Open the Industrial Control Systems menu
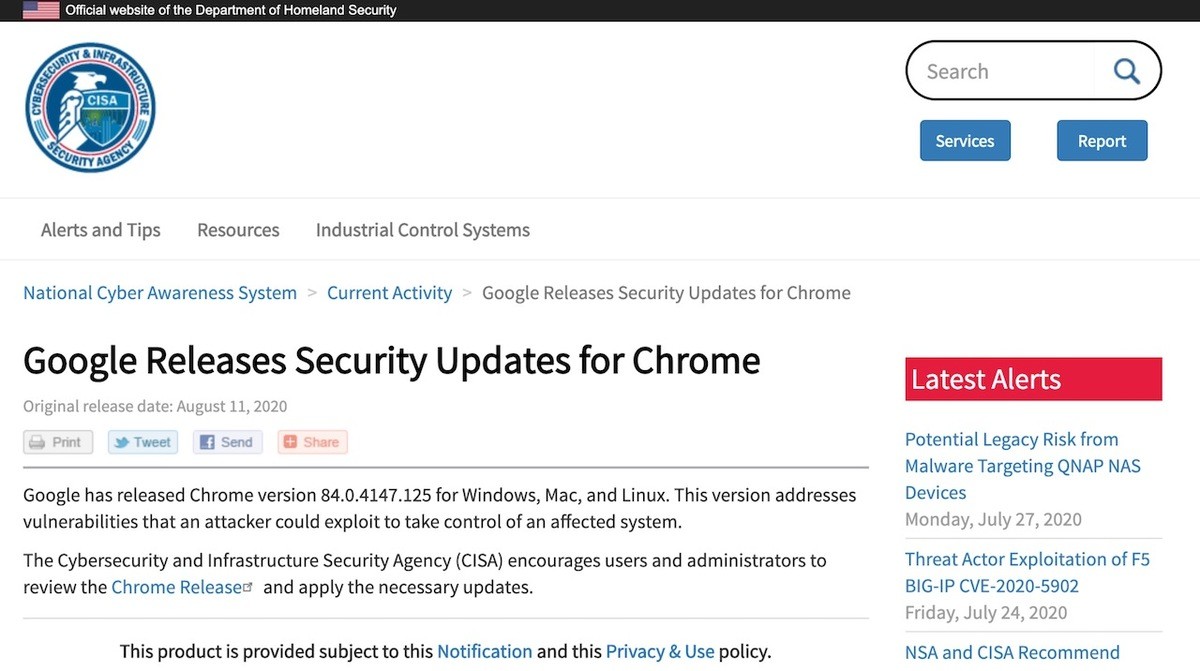This screenshot has width=1200, height=671. point(423,230)
